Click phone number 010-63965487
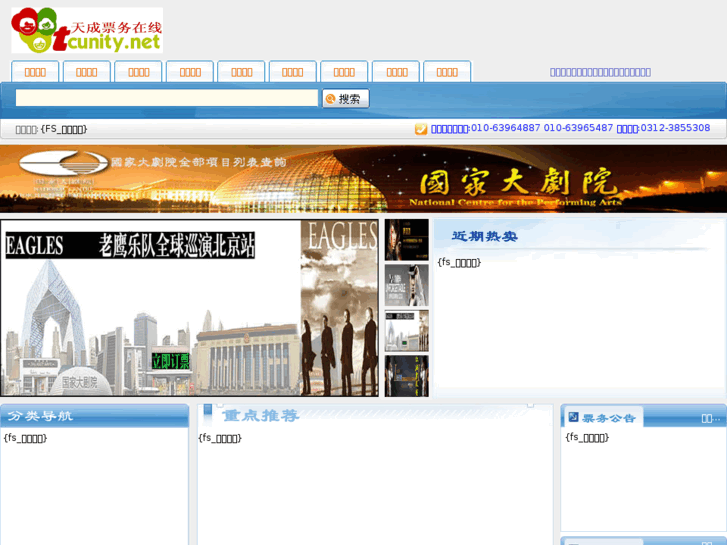Viewport: 727px width, 545px height. 578,128
